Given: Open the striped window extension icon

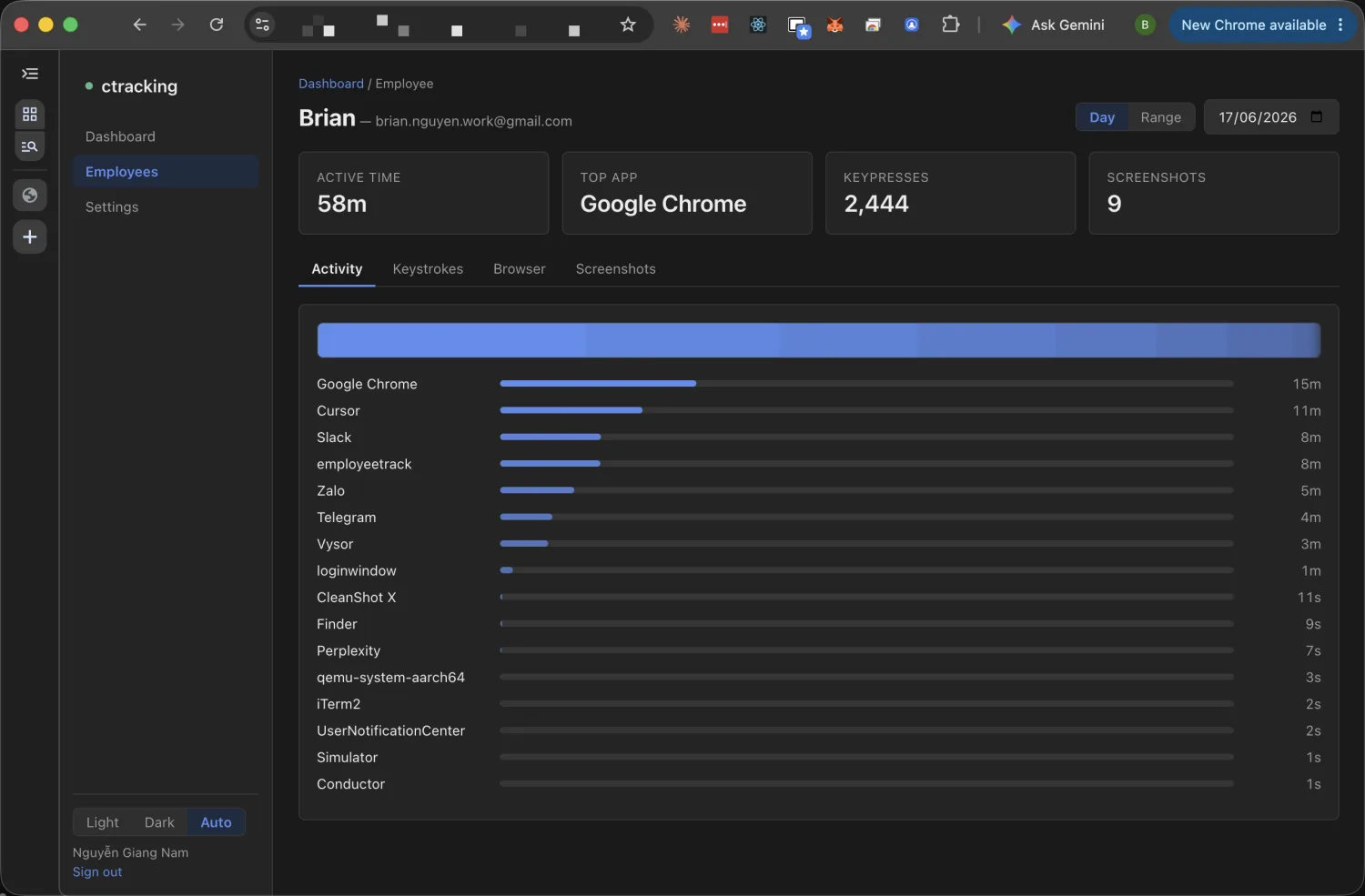Looking at the screenshot, I should [873, 25].
